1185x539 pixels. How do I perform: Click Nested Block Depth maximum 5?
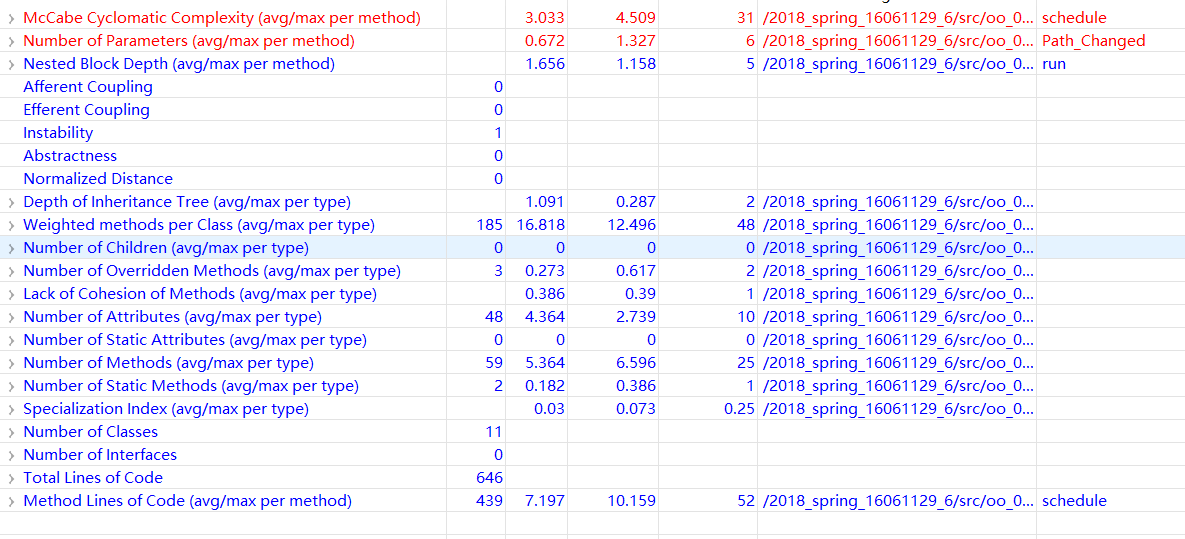coord(750,64)
